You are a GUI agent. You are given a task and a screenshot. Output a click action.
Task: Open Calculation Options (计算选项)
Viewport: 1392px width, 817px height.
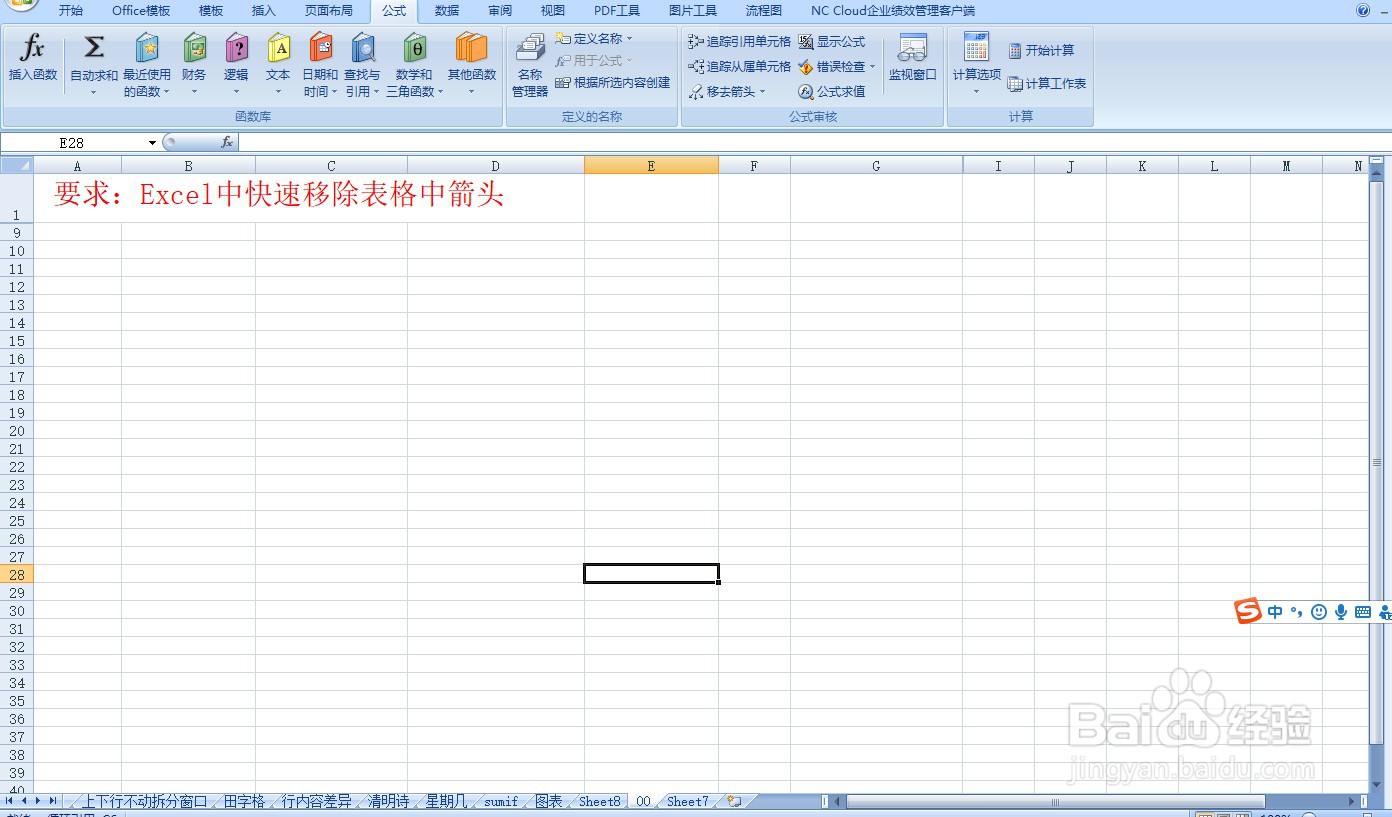tap(976, 65)
